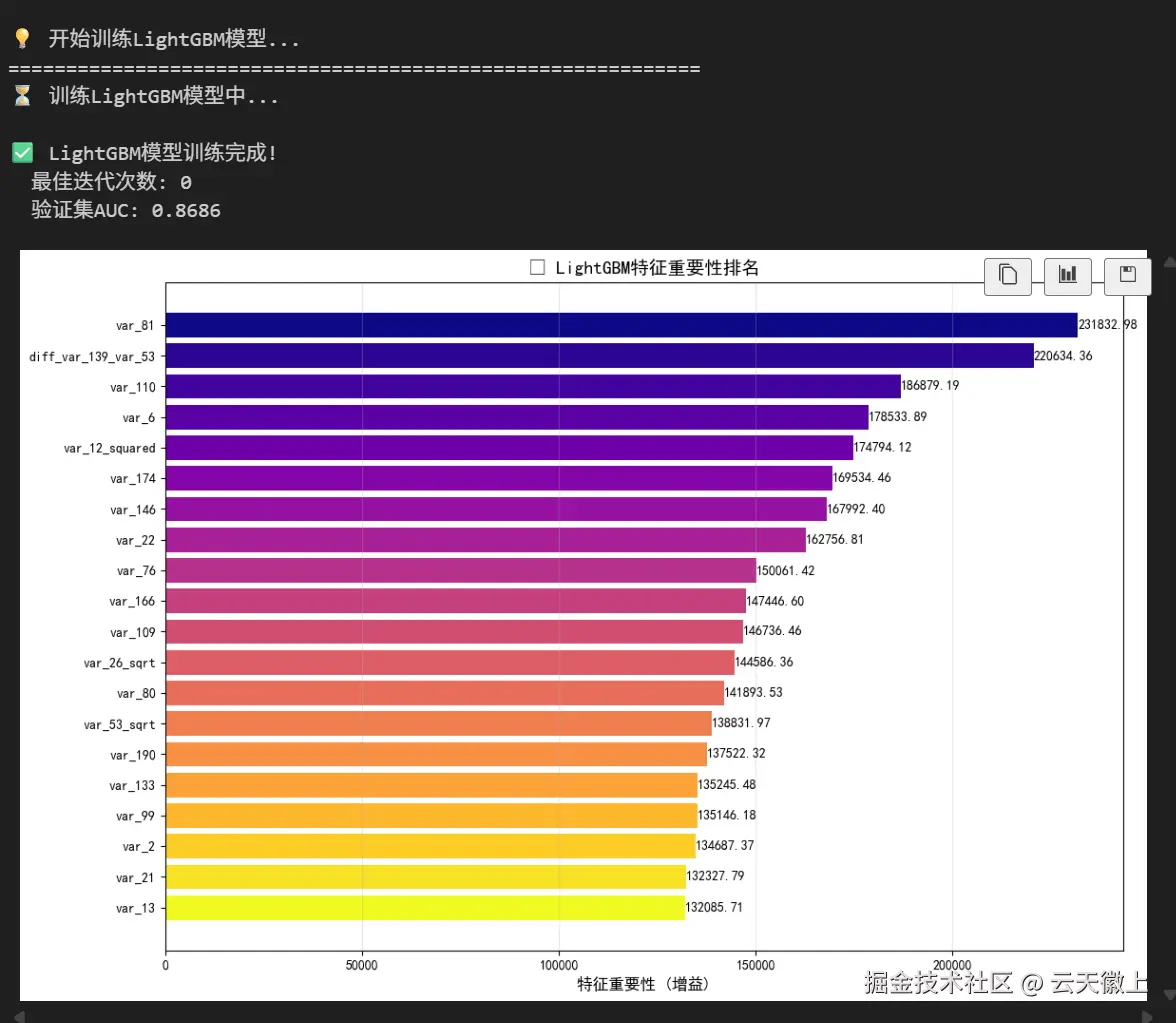The height and width of the screenshot is (1023, 1176).
Task: Click the y-axis label var_174
Action: pos(133,478)
